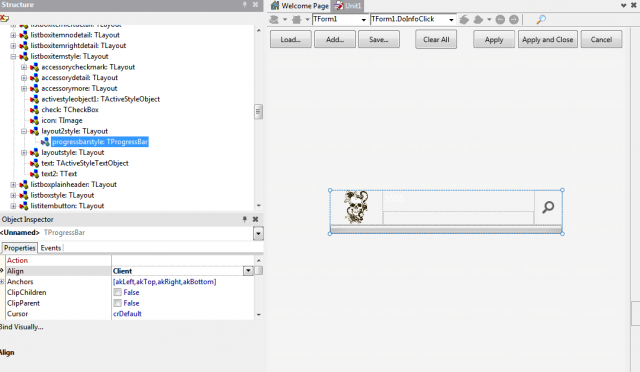Viewport: 640px width, 372px height.
Task: Close the Structure panel
Action: coord(256,4)
